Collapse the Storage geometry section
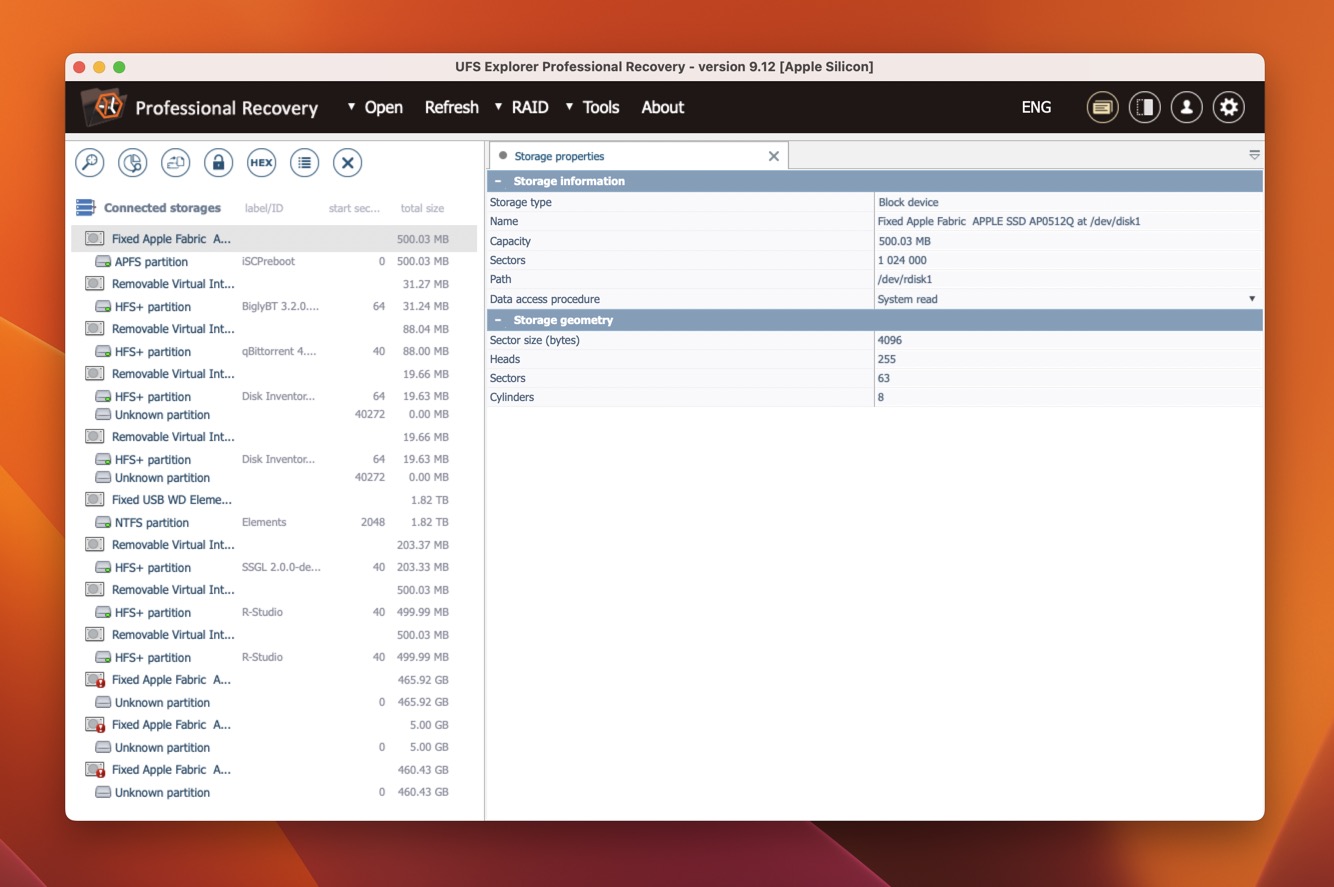The width and height of the screenshot is (1334, 887). click(x=498, y=320)
